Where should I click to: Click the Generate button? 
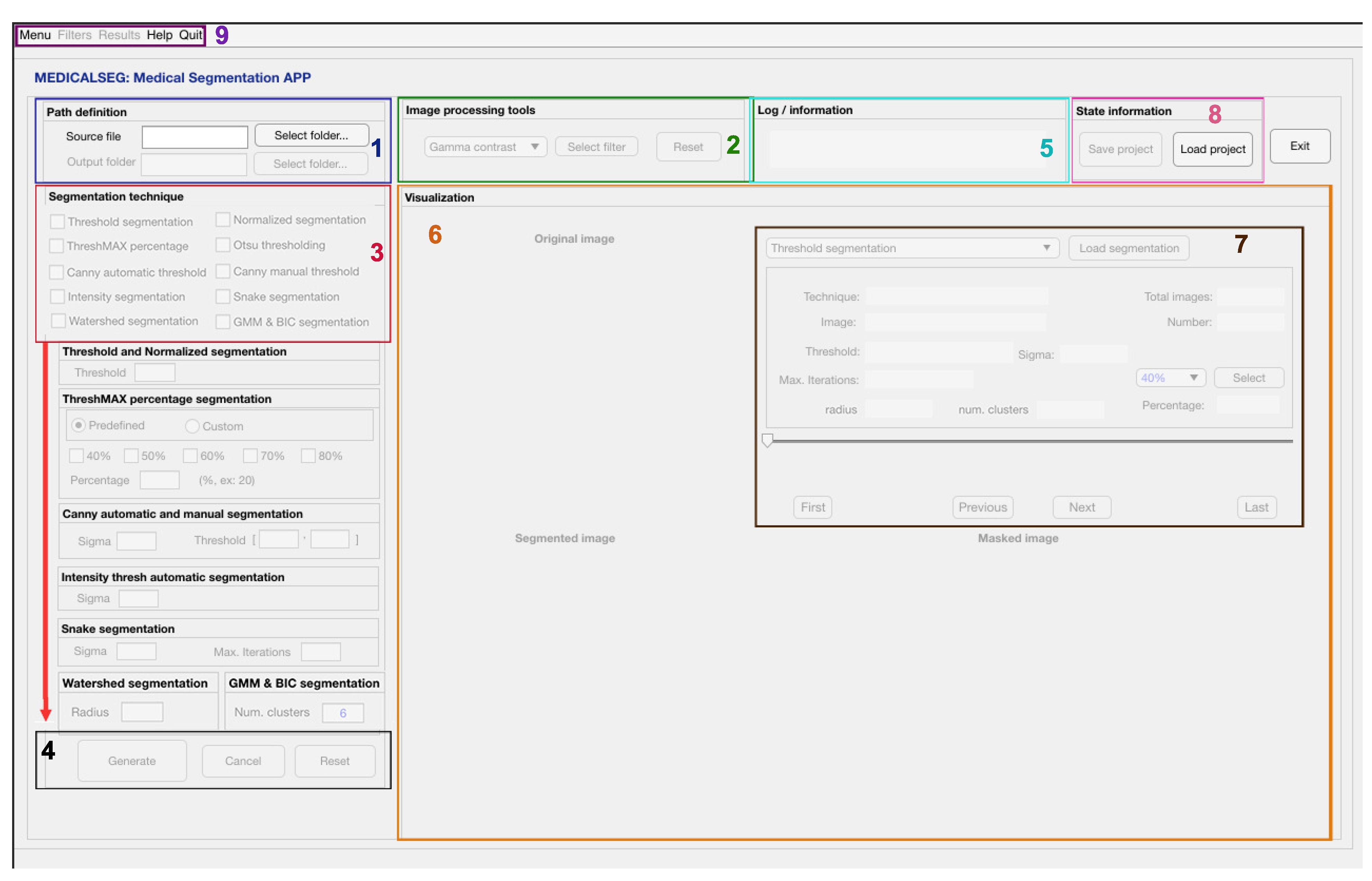tap(132, 761)
